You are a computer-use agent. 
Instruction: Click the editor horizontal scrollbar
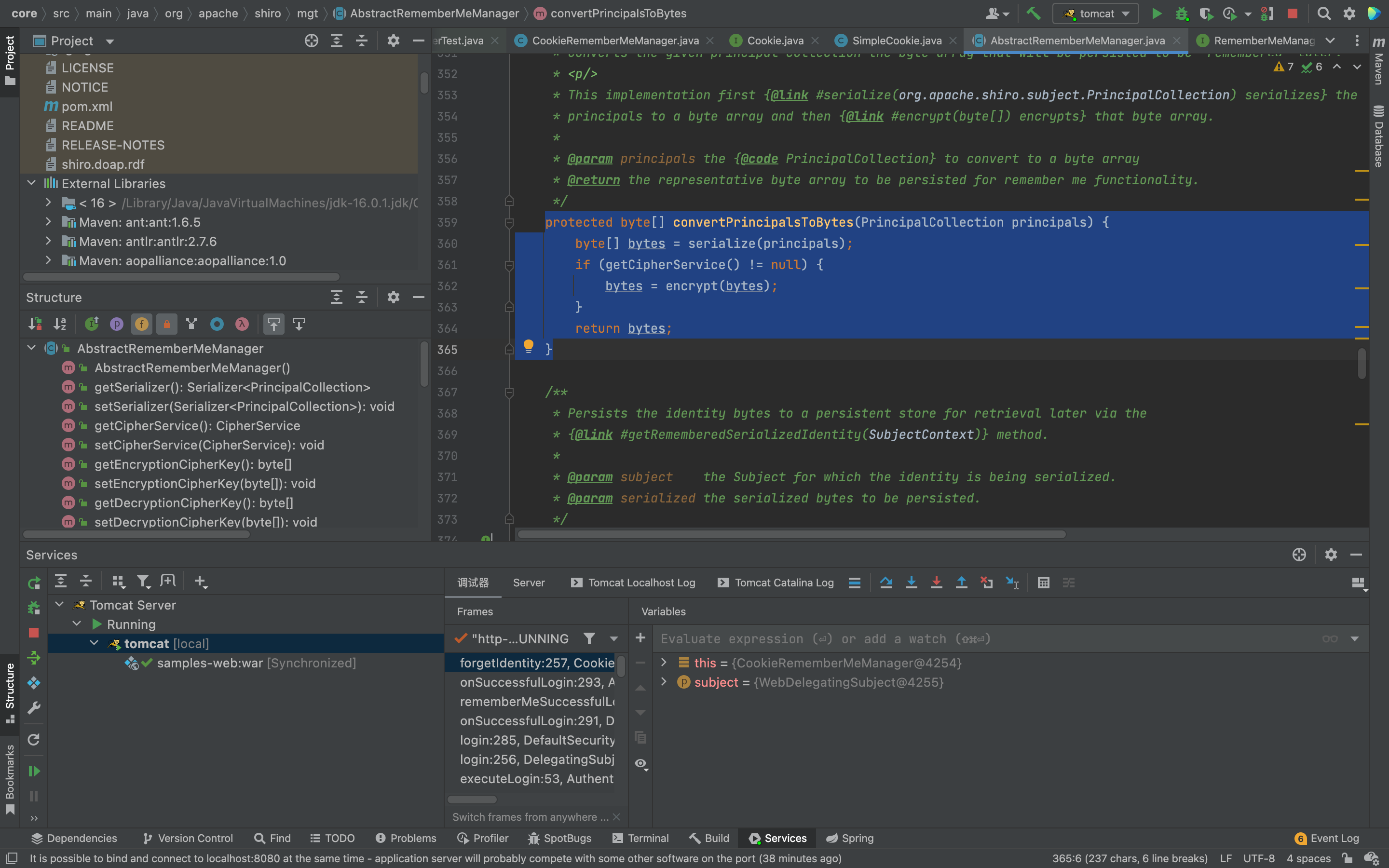[x=791, y=534]
